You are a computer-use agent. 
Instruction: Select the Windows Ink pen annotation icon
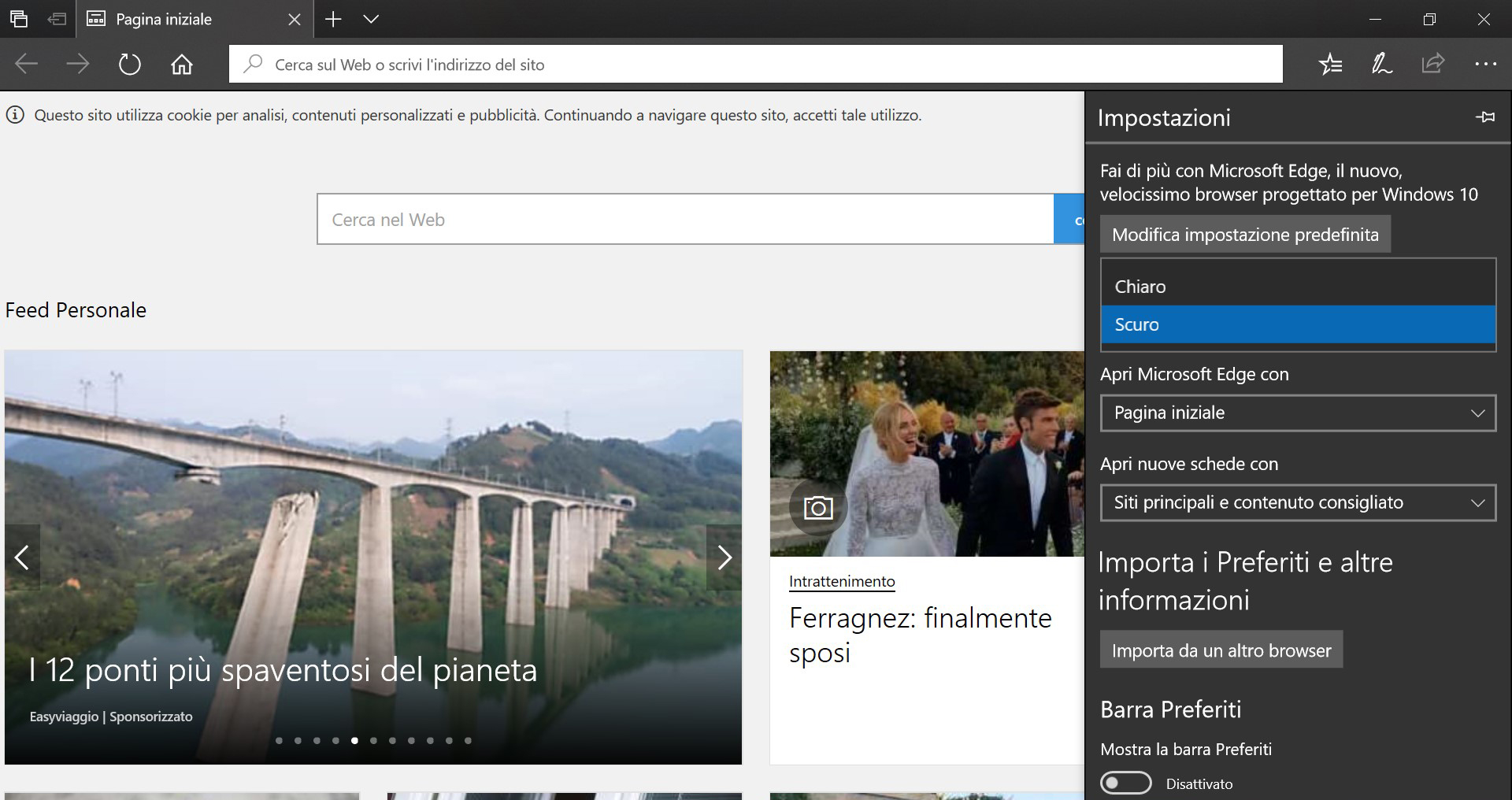pos(1382,64)
